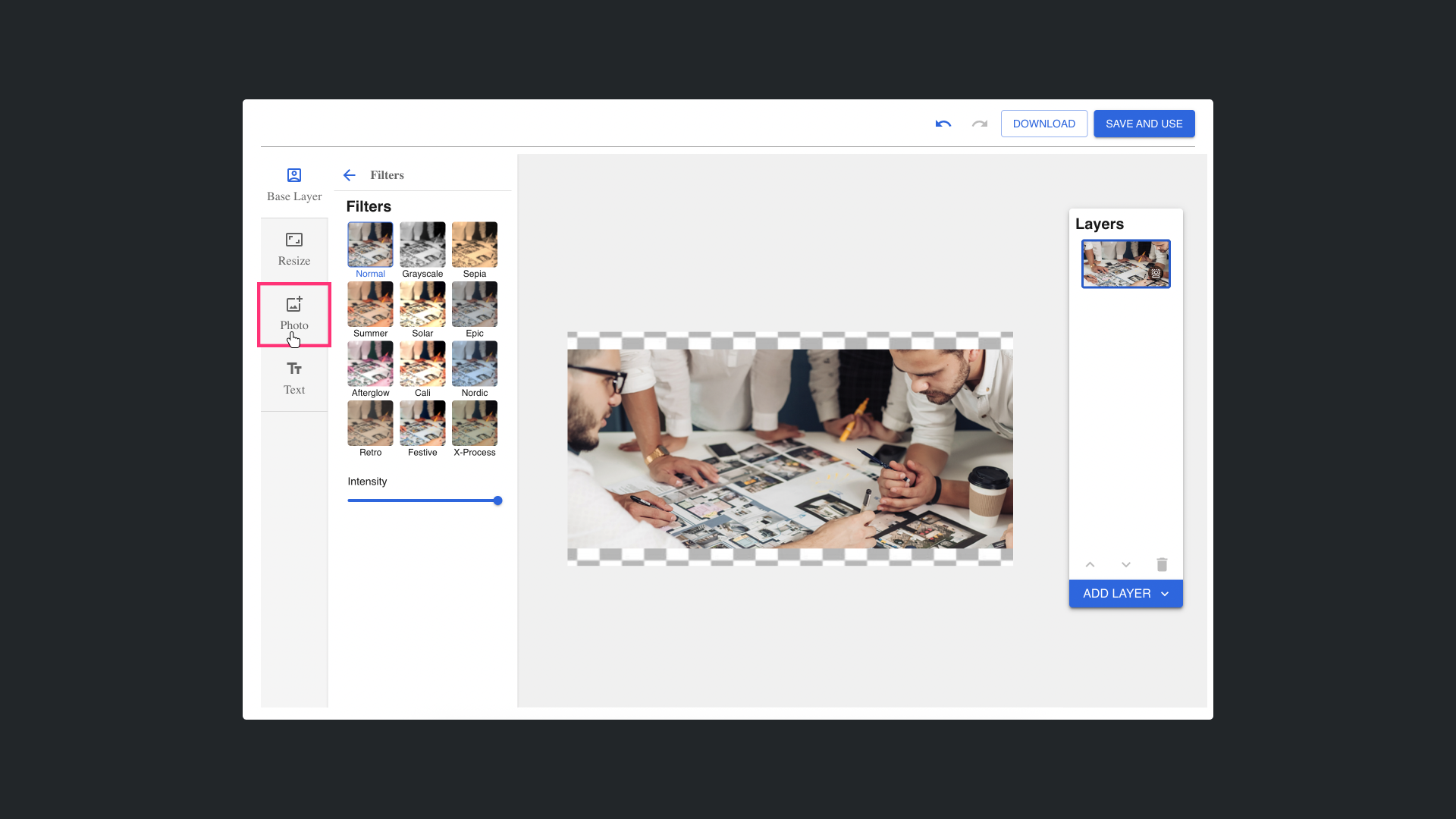
Task: Move layer down with chevron
Action: pos(1126,564)
